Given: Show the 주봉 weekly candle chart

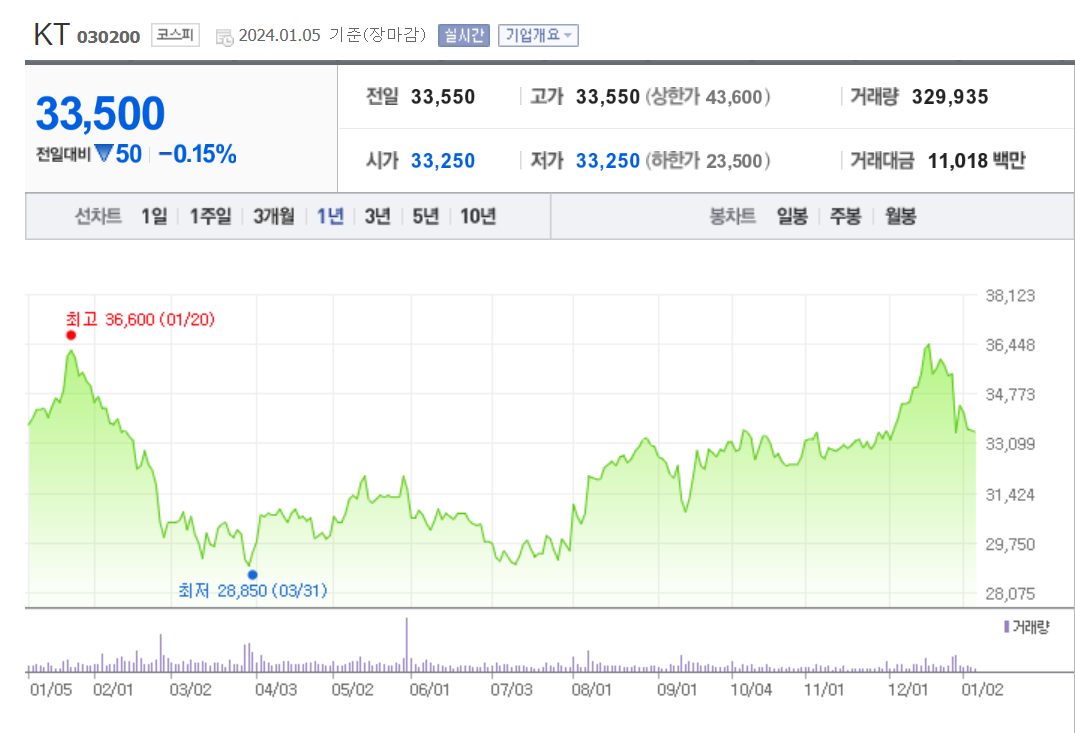Looking at the screenshot, I should coord(845,217).
